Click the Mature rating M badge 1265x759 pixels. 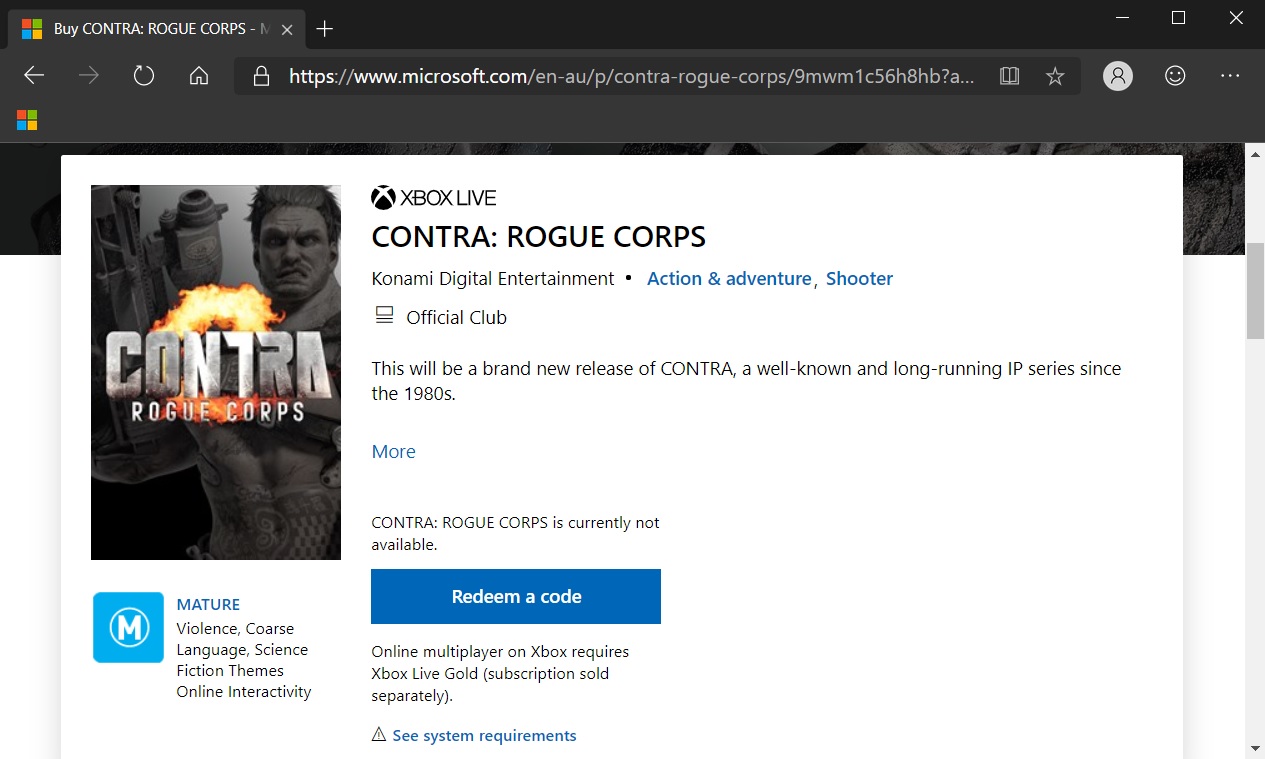tap(128, 627)
